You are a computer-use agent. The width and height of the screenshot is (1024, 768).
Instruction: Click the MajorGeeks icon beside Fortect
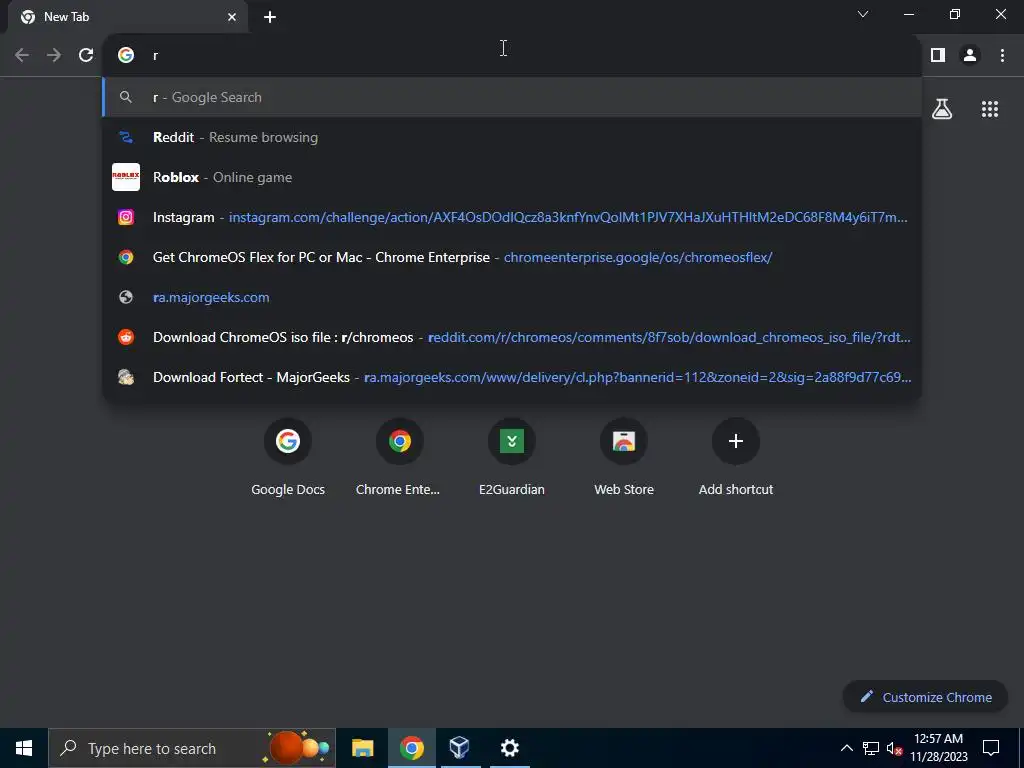click(x=126, y=377)
